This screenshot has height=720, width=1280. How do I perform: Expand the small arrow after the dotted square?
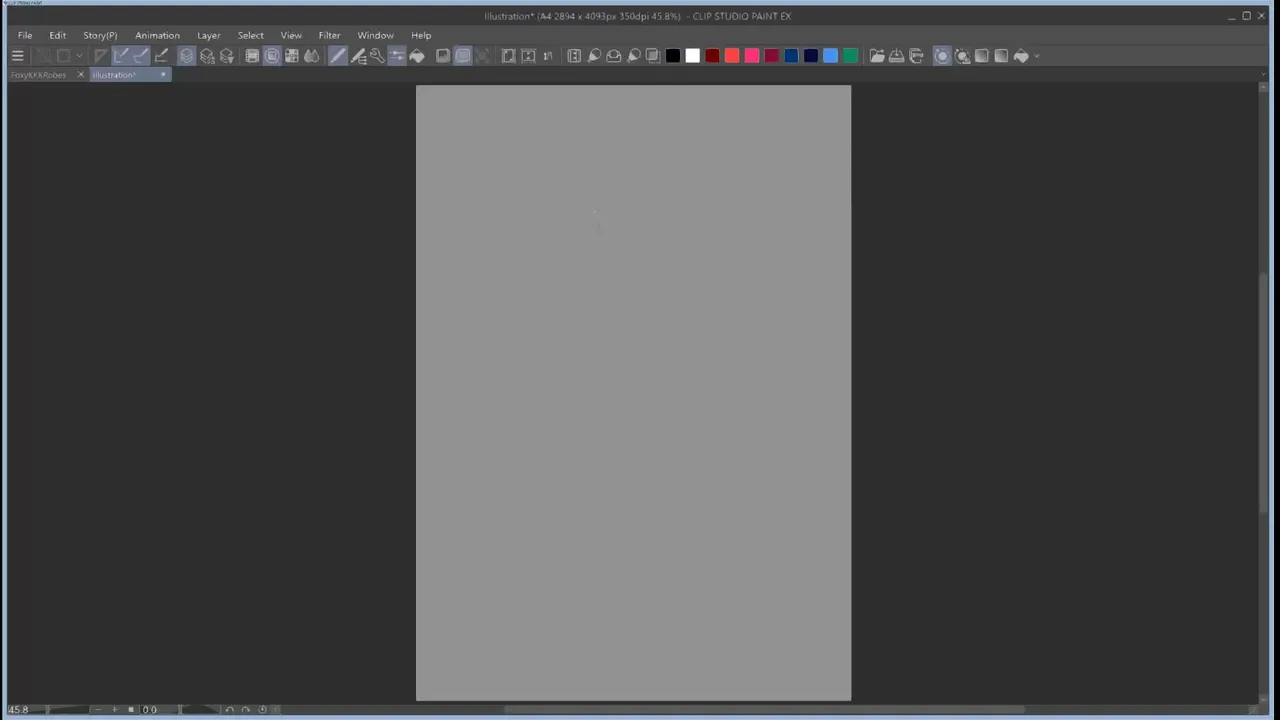coord(79,56)
